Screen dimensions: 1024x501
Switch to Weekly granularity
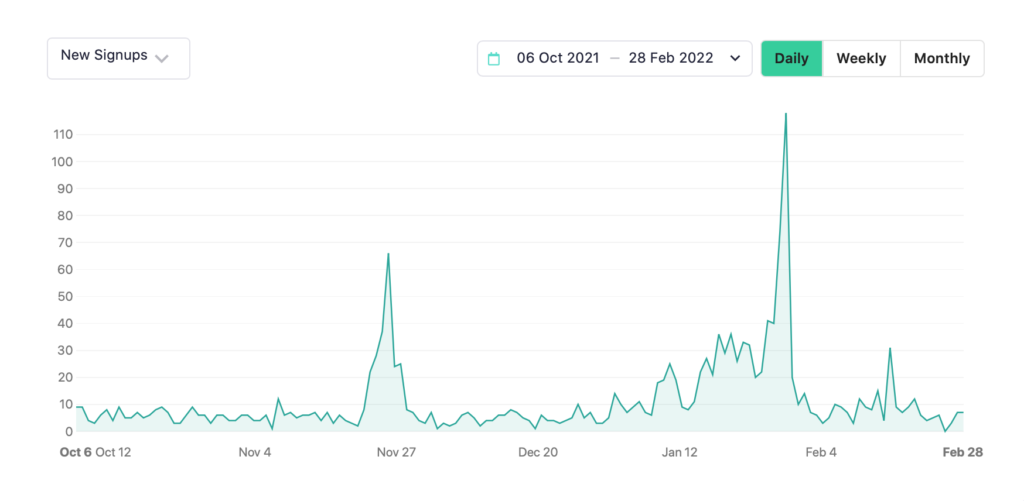[861, 59]
